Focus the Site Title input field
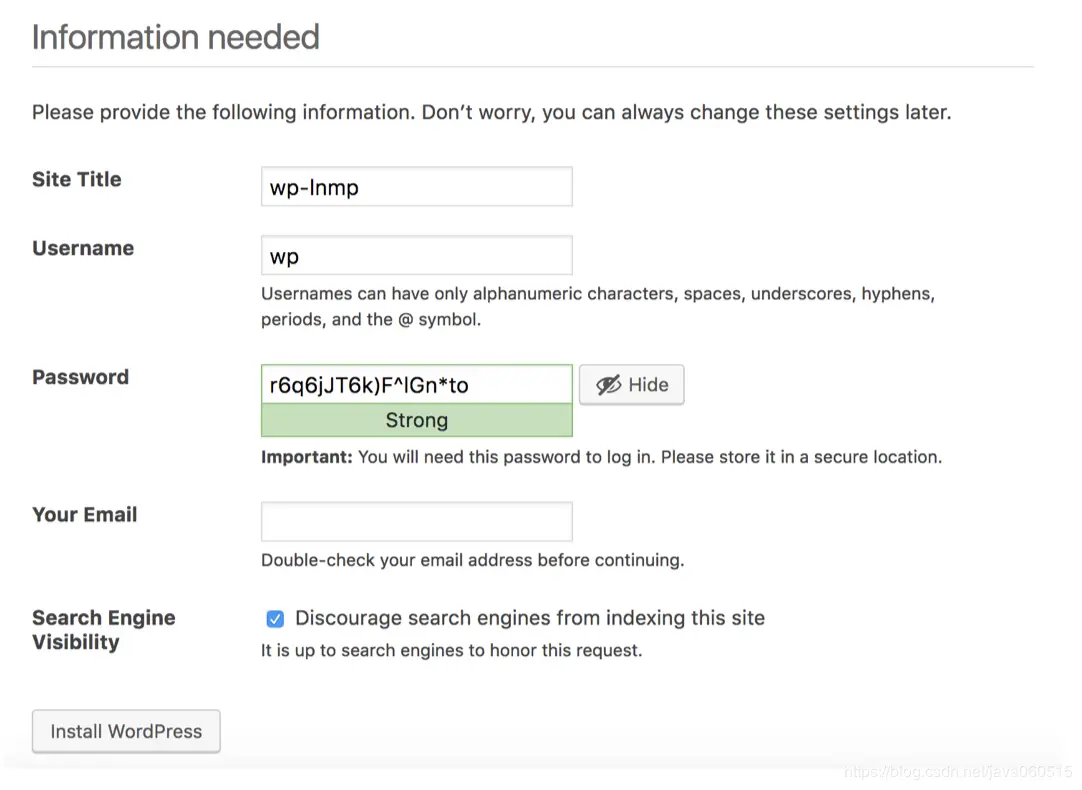 point(416,187)
